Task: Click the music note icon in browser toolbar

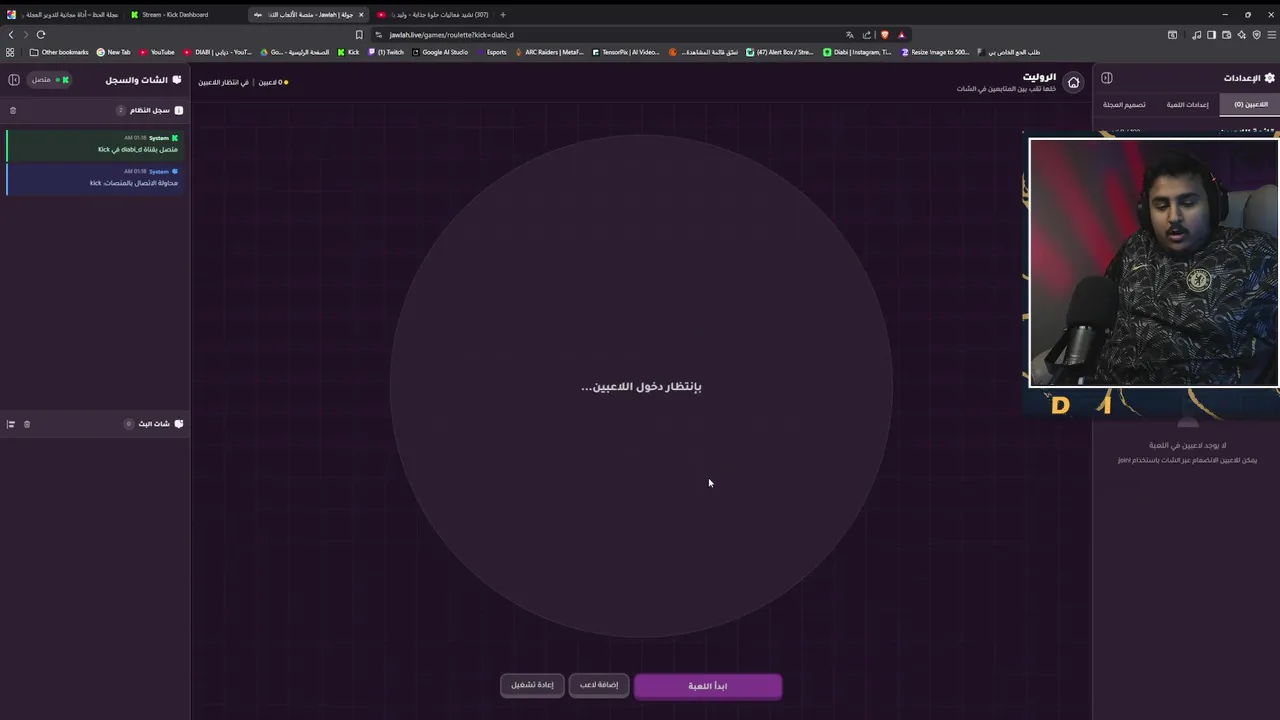Action: pos(1197,34)
